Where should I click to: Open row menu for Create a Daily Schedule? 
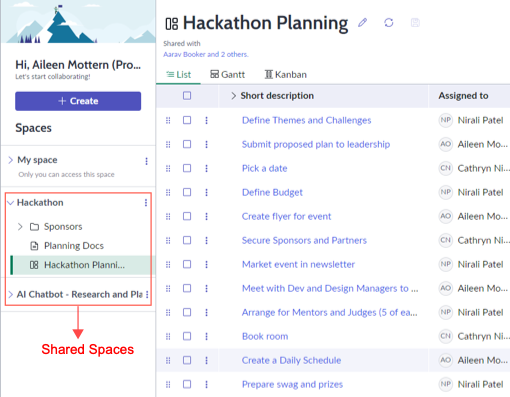click(x=206, y=360)
